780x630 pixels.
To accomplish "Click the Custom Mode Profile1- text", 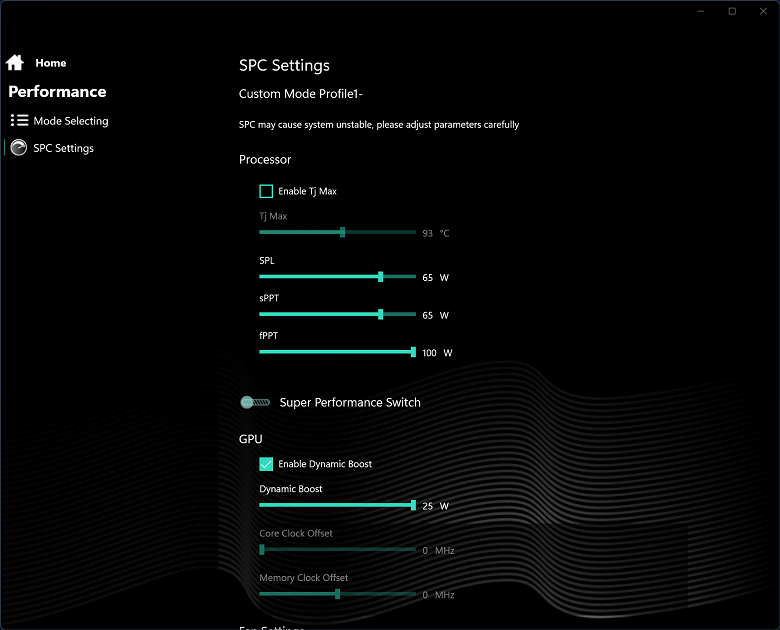I will tap(300, 94).
